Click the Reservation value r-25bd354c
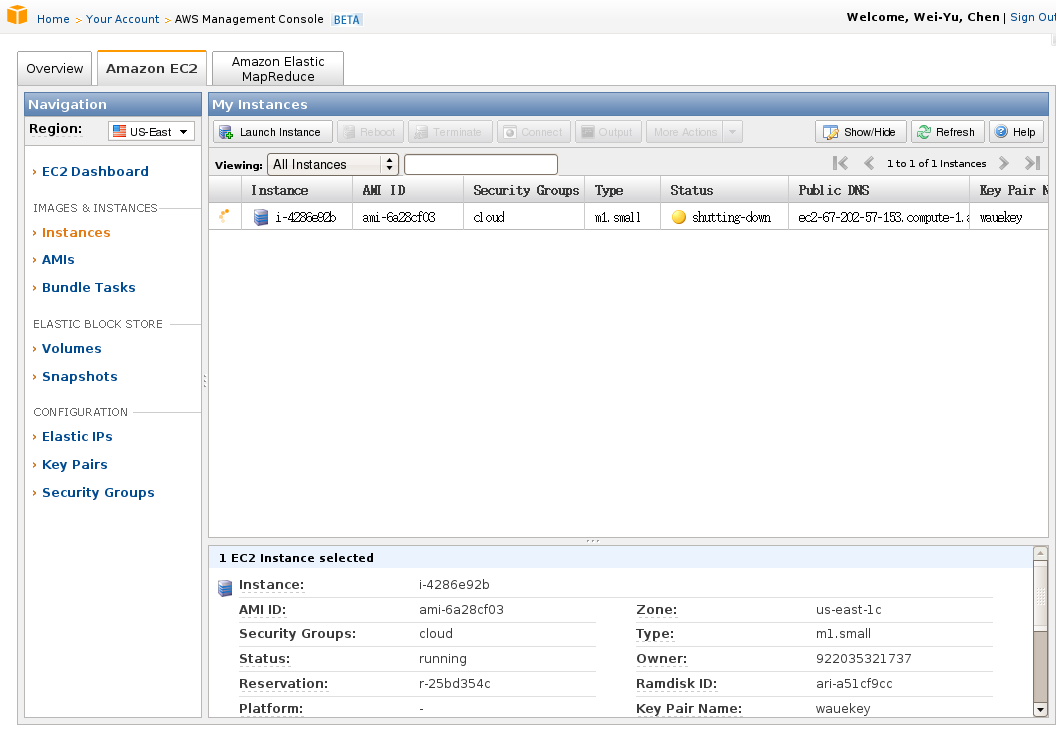The image size is (1056, 729). tap(455, 683)
